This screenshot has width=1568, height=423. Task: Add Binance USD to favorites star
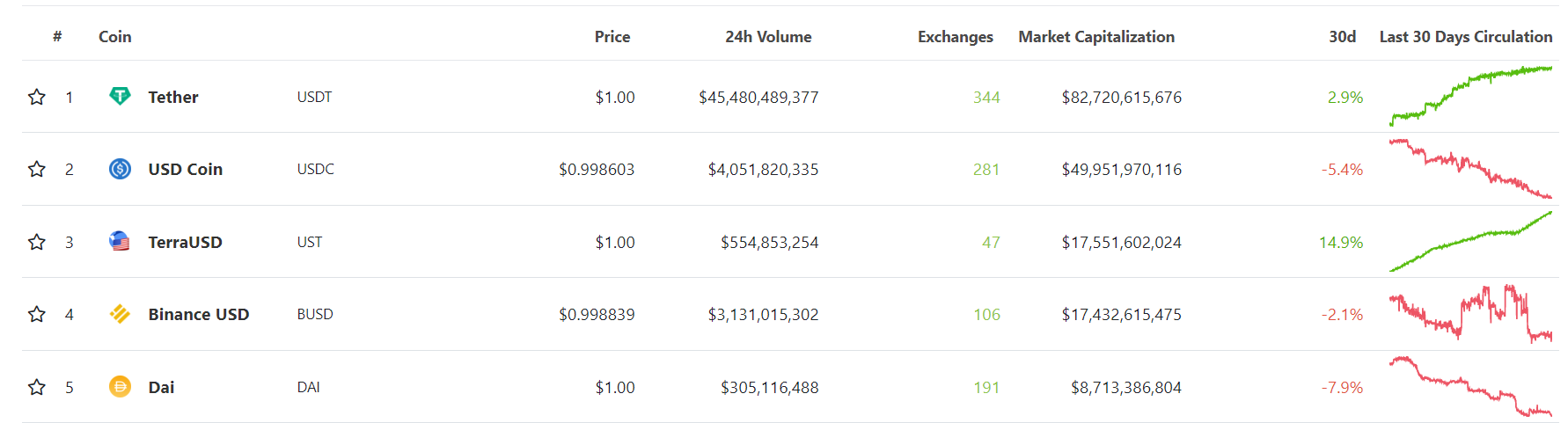37,314
